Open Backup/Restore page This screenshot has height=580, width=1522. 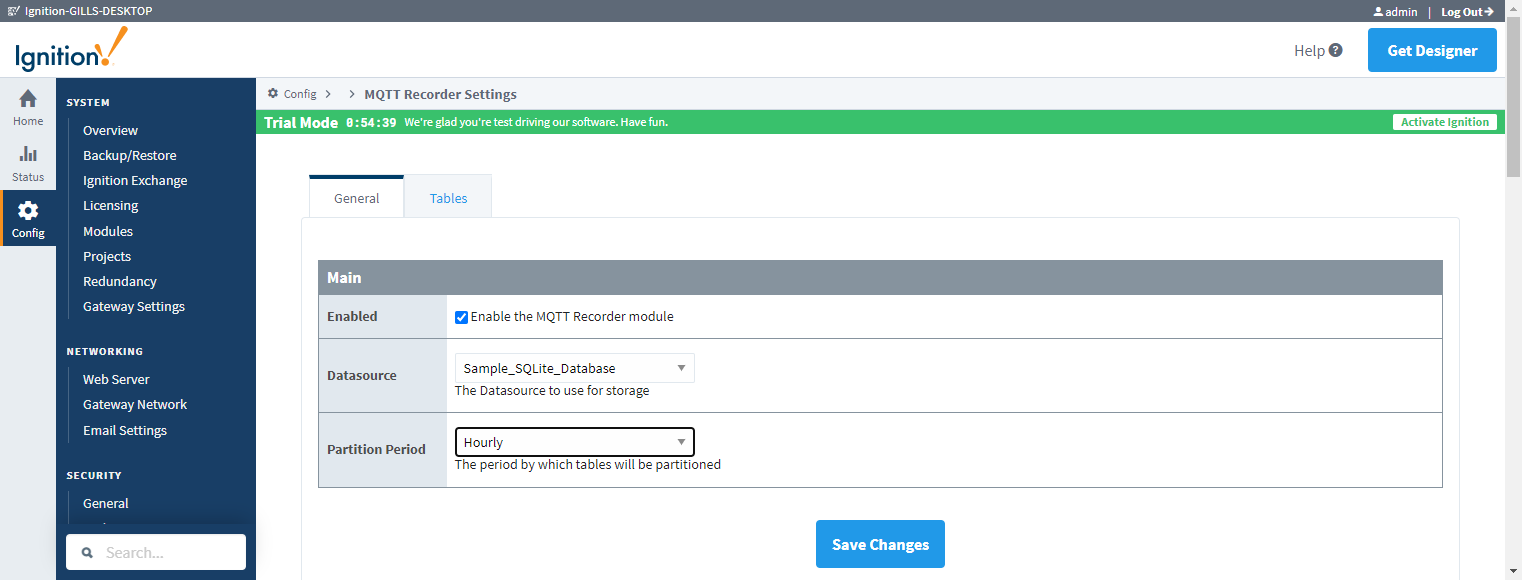pos(130,155)
